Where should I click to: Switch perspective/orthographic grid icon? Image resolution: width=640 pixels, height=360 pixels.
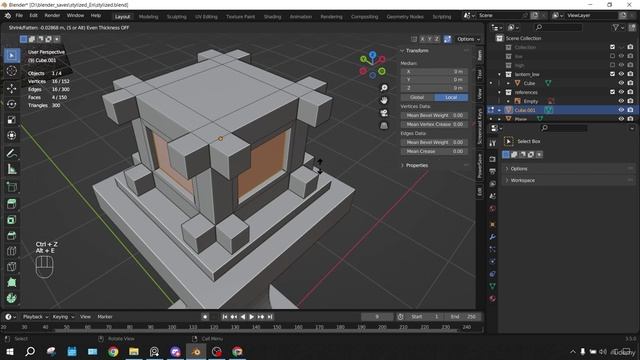click(x=384, y=126)
